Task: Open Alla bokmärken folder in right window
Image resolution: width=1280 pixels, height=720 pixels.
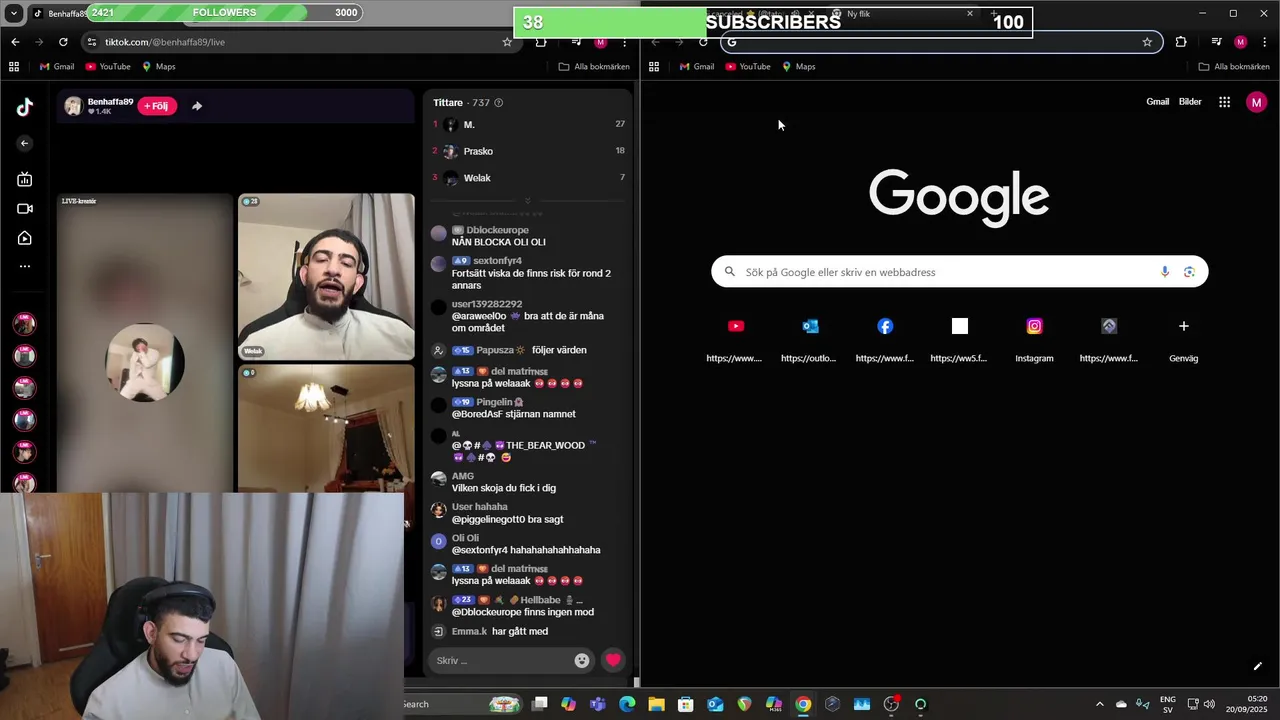Action: click(x=1234, y=67)
